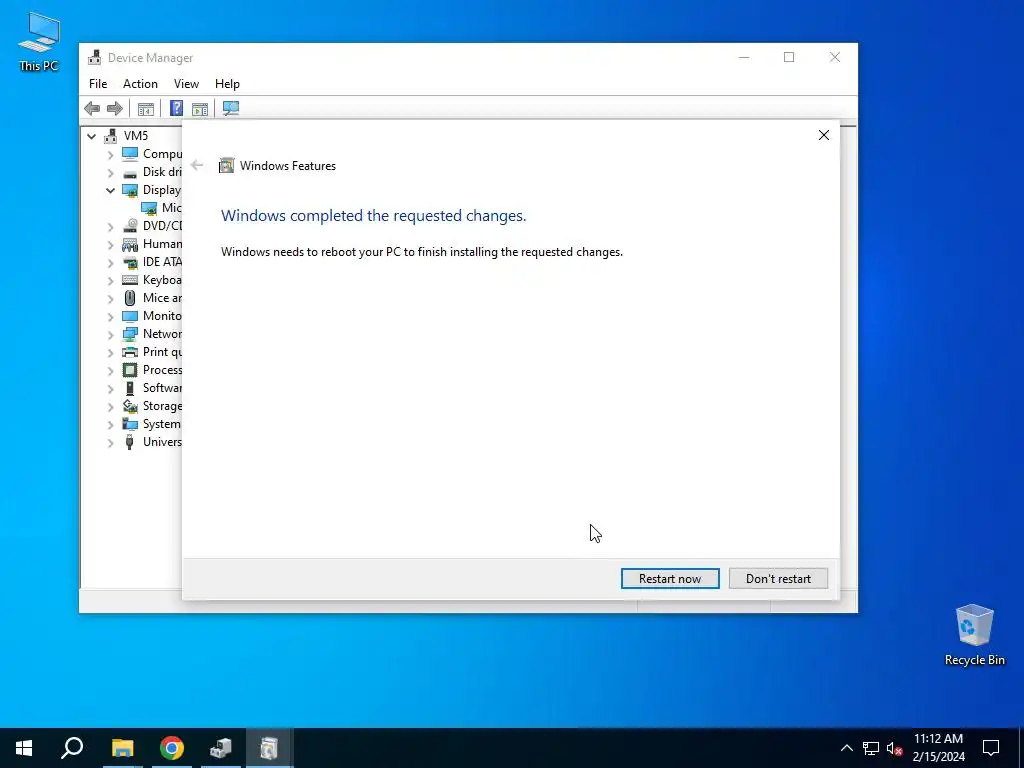The image size is (1024, 768).
Task: Click the Action pane toolbar icon
Action: pyautogui.click(x=200, y=108)
